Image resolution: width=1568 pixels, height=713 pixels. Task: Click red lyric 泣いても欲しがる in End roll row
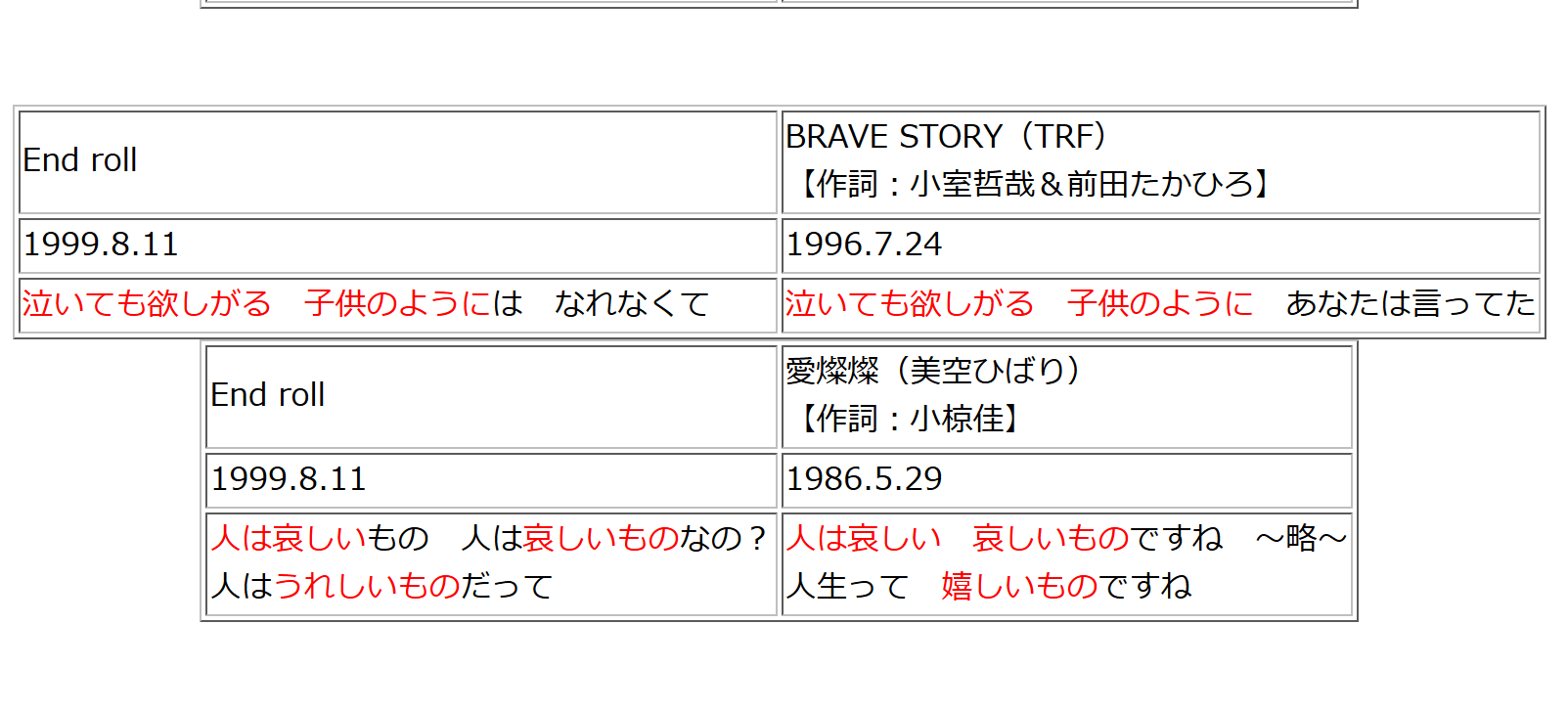pyautogui.click(x=147, y=304)
